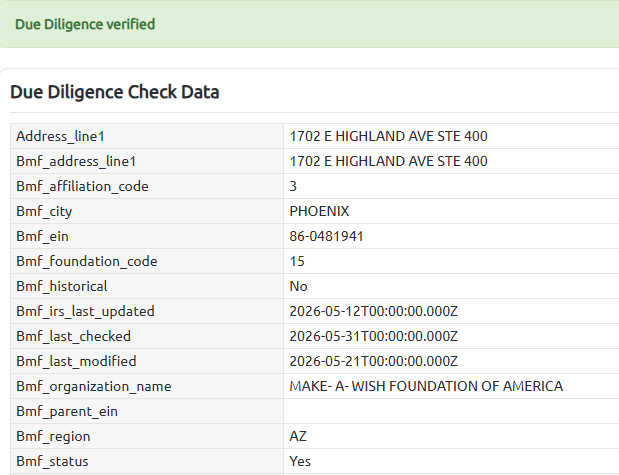The width and height of the screenshot is (619, 475).
Task: Click the 'Bmf_foundation_code' label
Action: (x=86, y=261)
